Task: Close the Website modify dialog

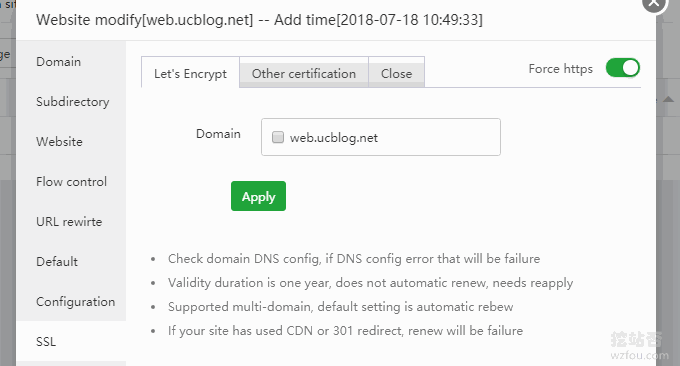Action: pyautogui.click(x=654, y=3)
